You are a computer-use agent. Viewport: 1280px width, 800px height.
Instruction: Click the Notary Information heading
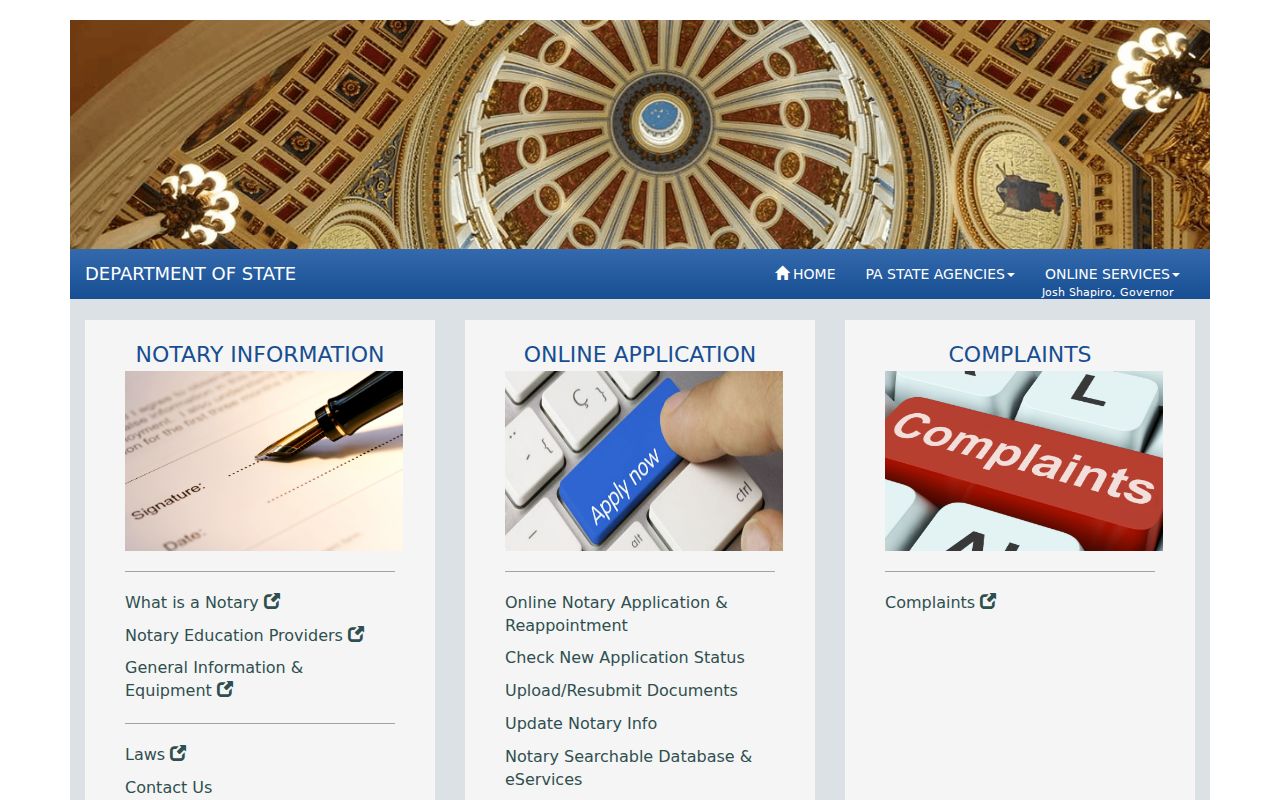(260, 354)
